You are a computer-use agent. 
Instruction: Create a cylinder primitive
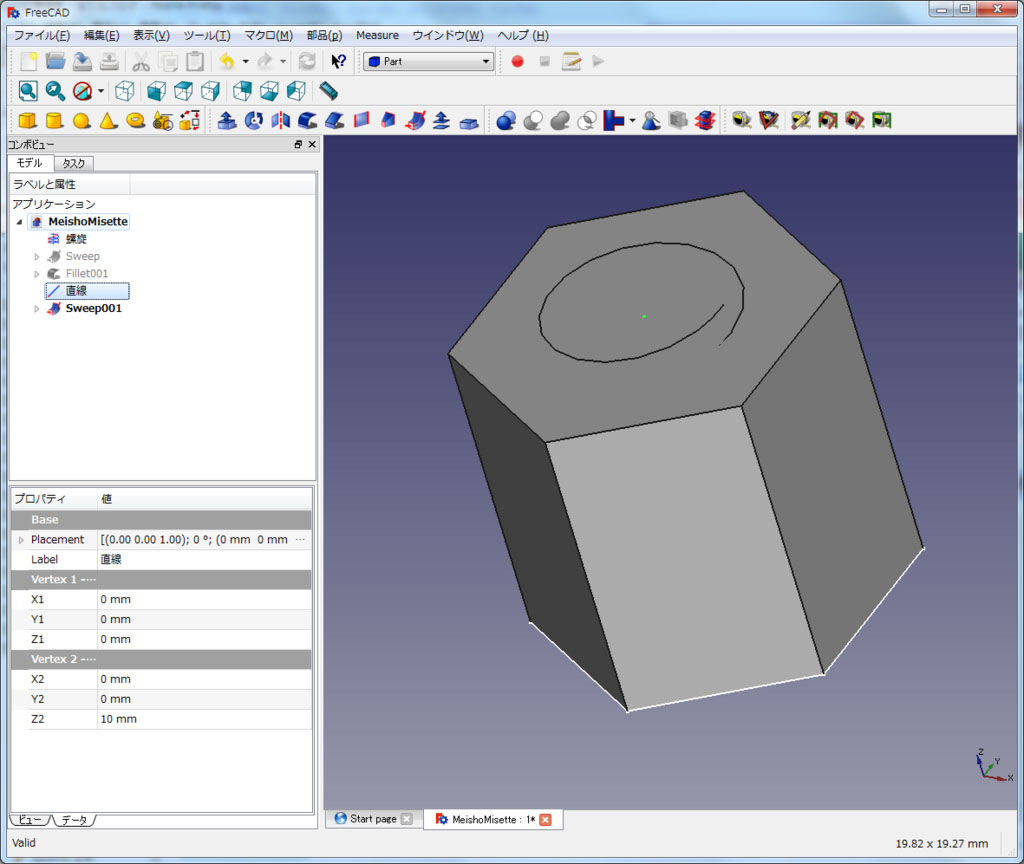point(55,120)
